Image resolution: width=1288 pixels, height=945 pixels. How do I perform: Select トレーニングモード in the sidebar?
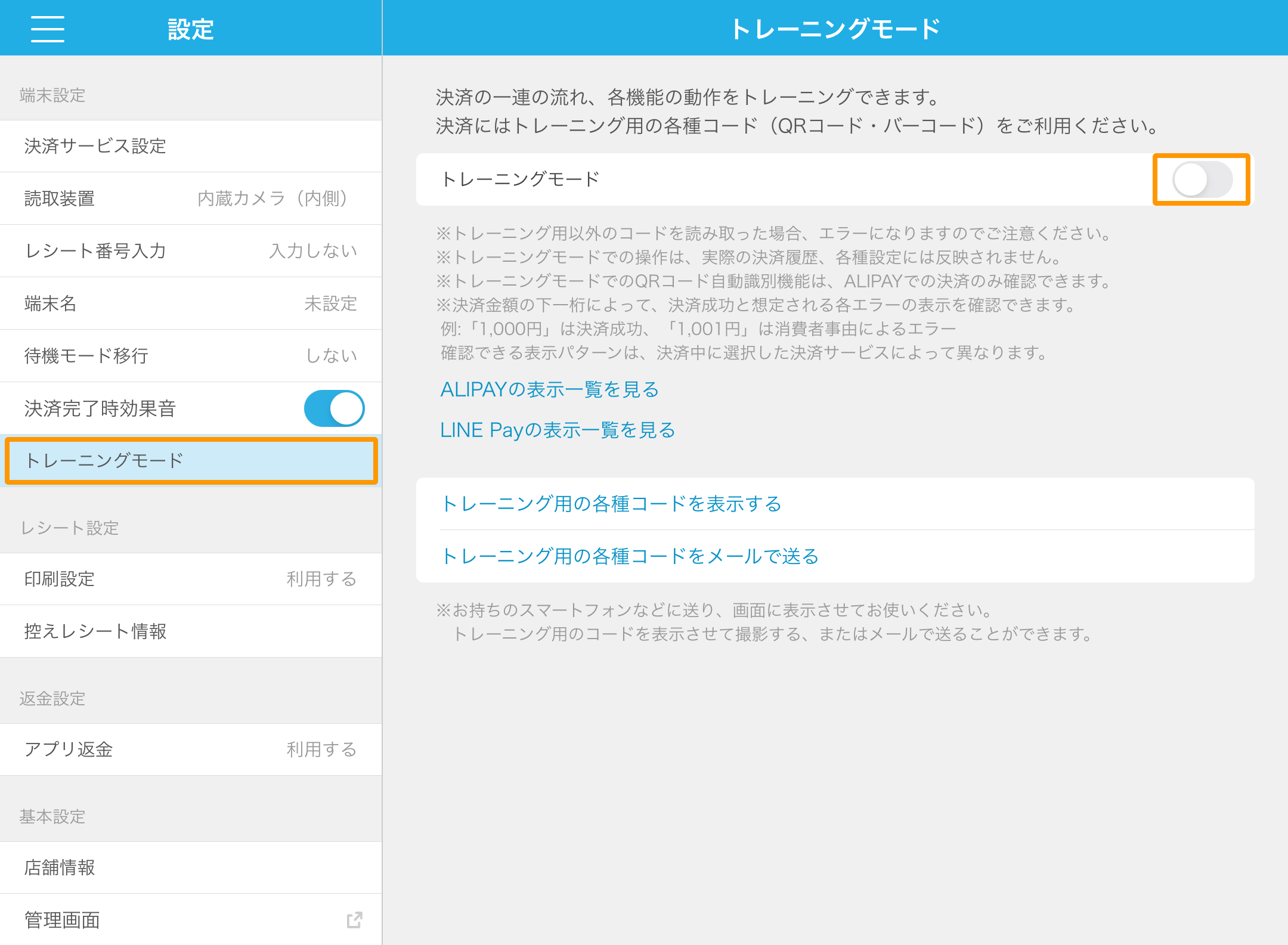click(191, 460)
